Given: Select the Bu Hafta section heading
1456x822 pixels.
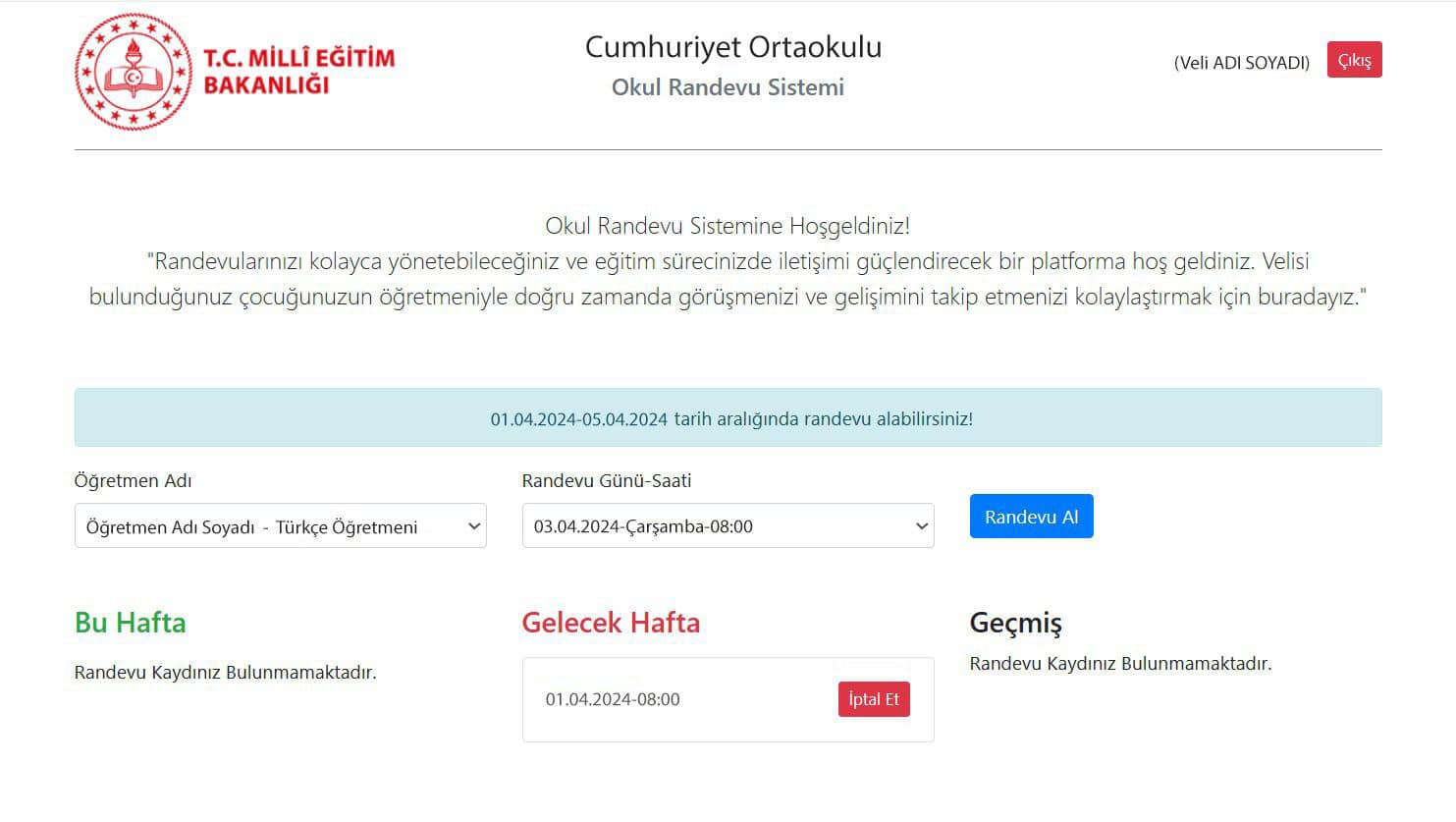Looking at the screenshot, I should click(x=130, y=623).
